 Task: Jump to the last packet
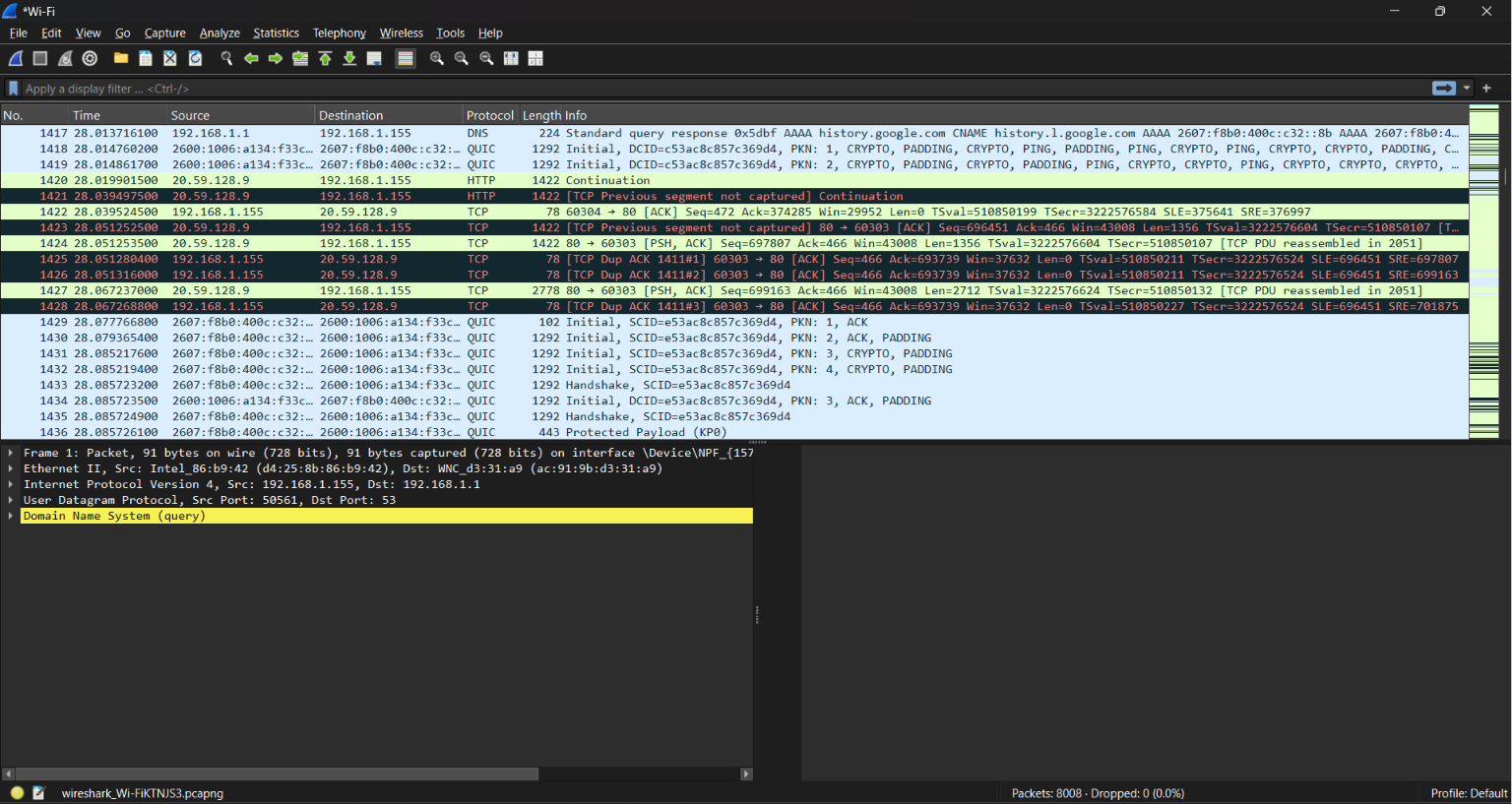tap(349, 59)
